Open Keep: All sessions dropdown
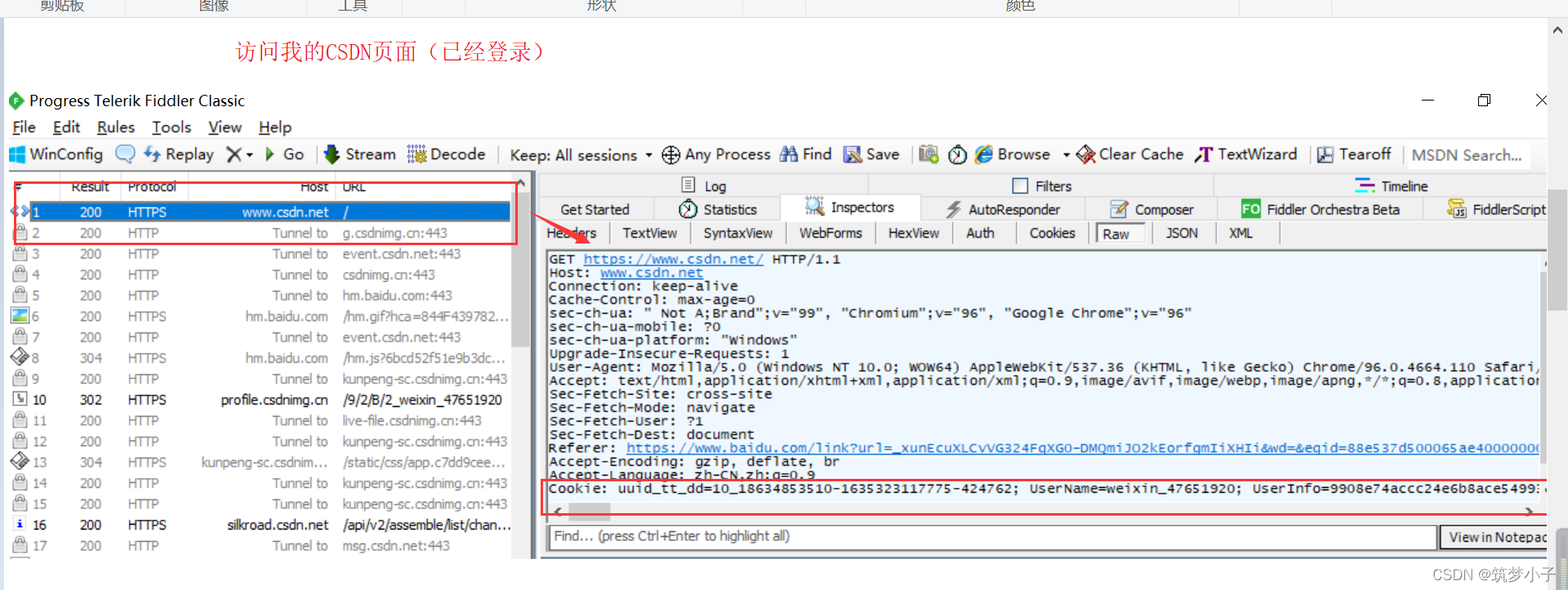This screenshot has height=590, width=1568. point(581,155)
